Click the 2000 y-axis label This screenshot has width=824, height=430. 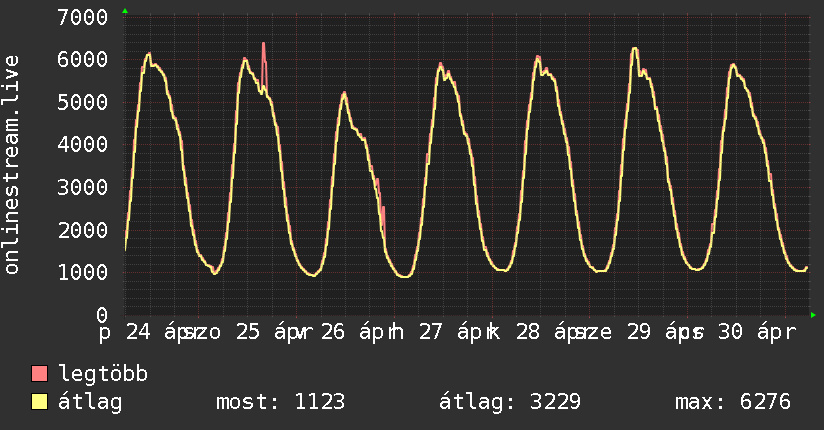[83, 230]
